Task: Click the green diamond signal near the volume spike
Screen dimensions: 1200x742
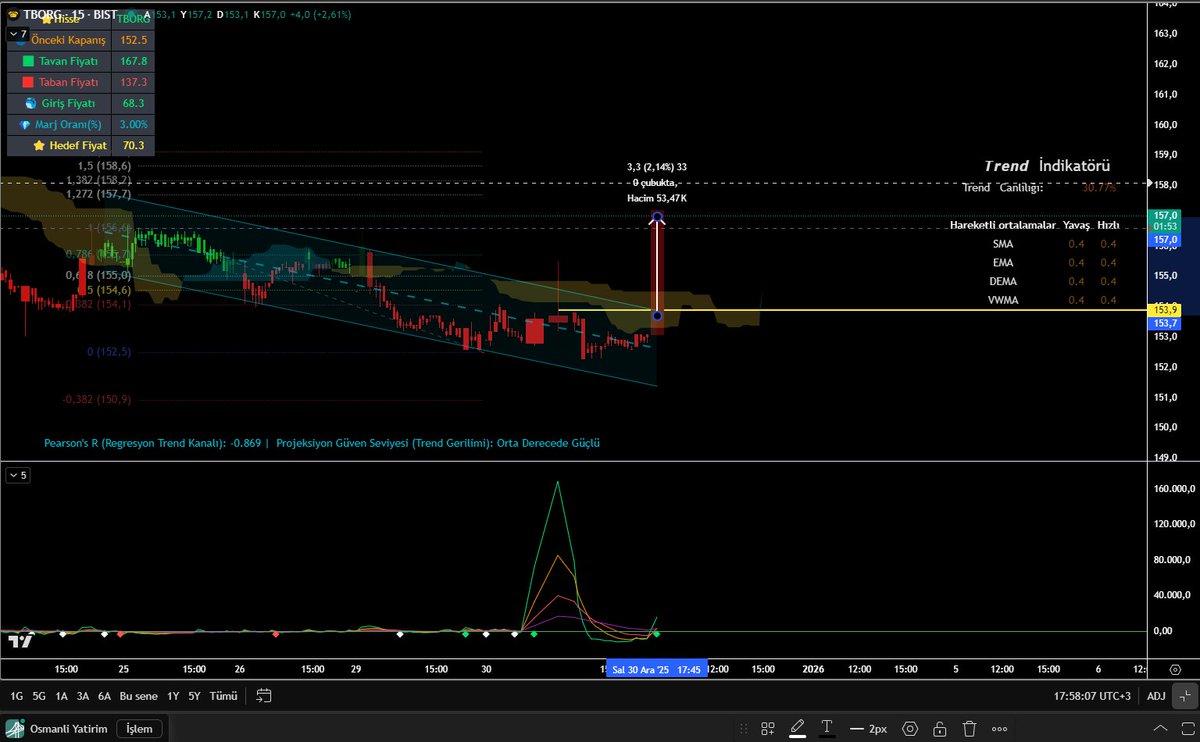Action: tap(533, 634)
